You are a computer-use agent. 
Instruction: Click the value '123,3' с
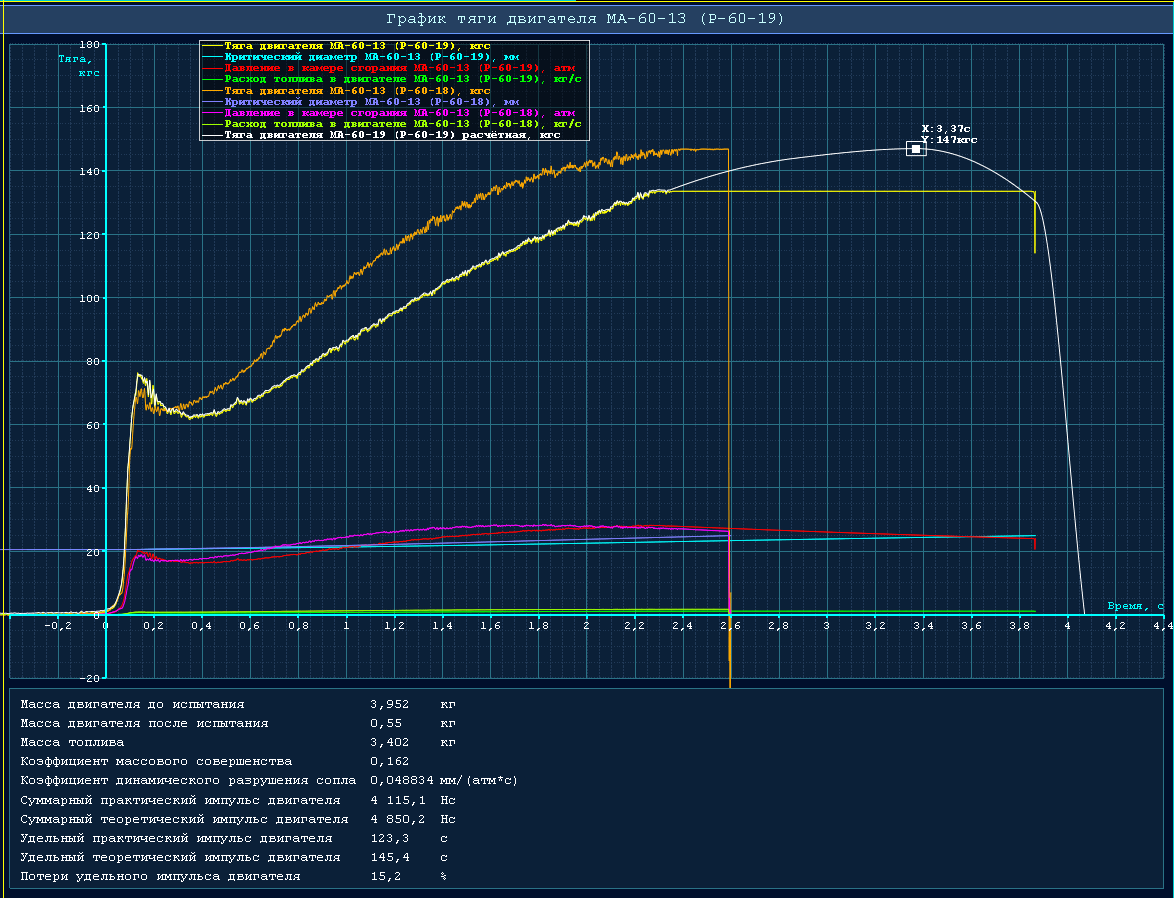389,838
